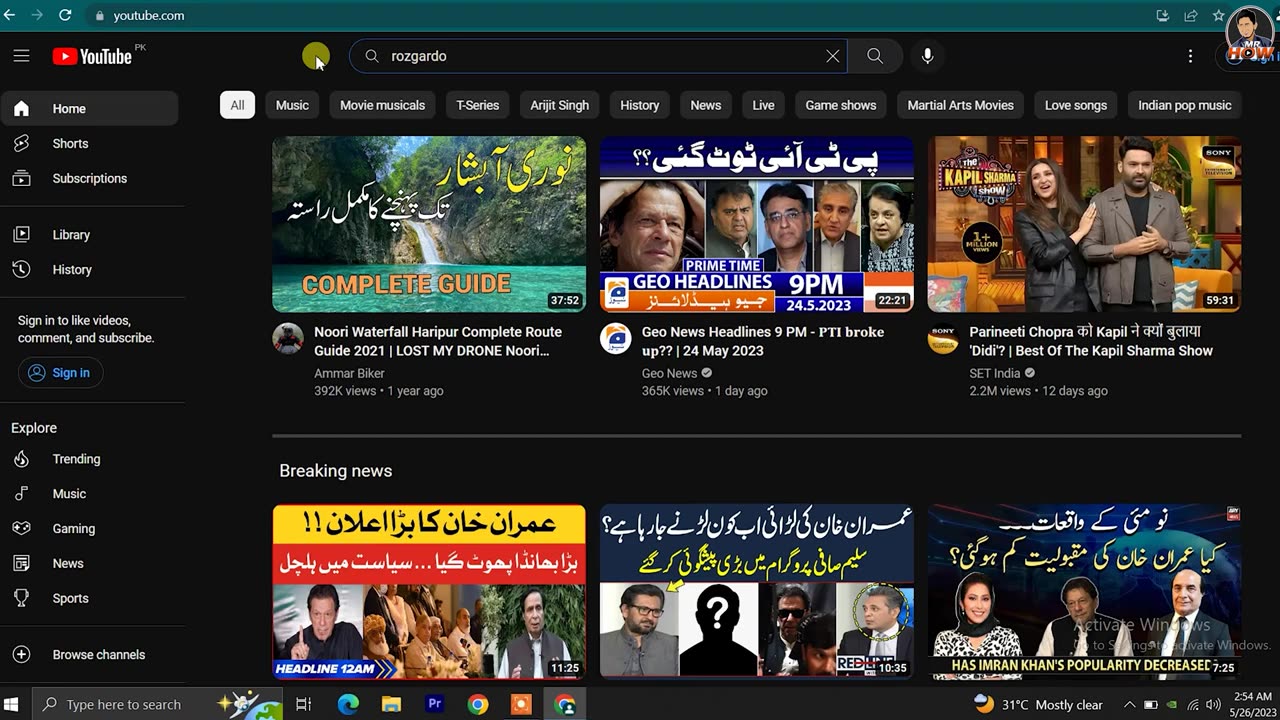Open Music under Explore

tap(90, 493)
